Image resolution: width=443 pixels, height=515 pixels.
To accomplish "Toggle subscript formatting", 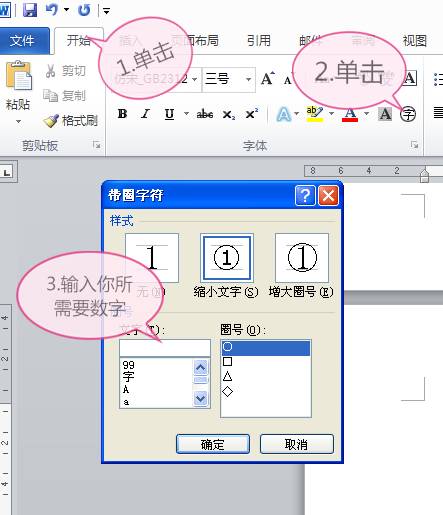I will click(x=228, y=115).
